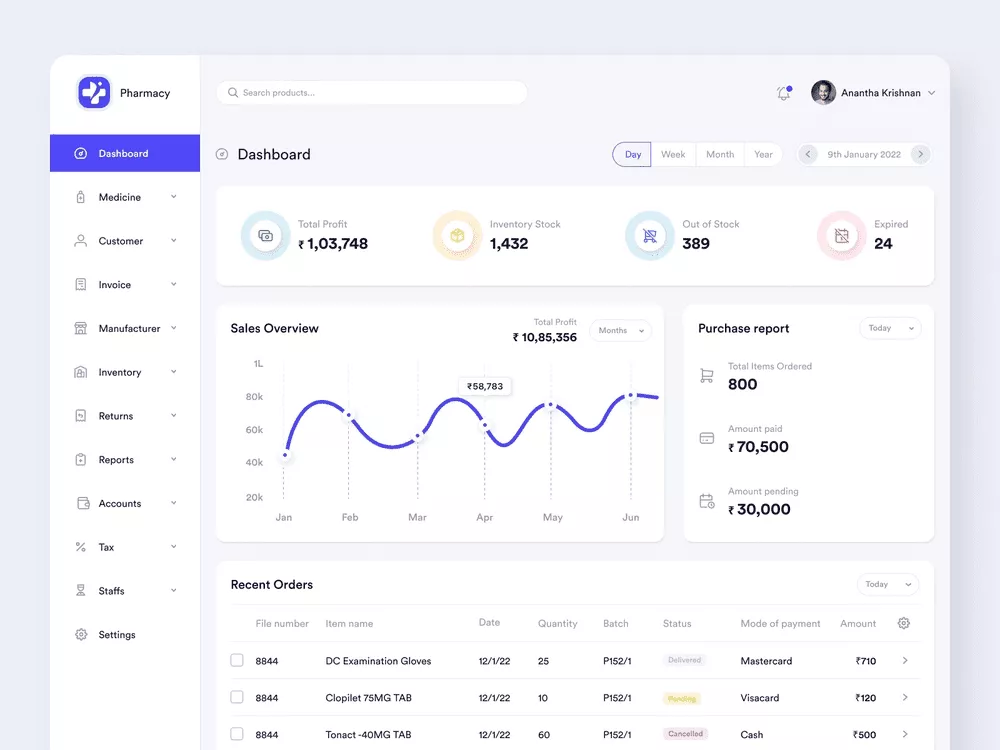Viewport: 1000px width, 750px height.
Task: Open details arrow for Mastercard order row
Action: [905, 660]
